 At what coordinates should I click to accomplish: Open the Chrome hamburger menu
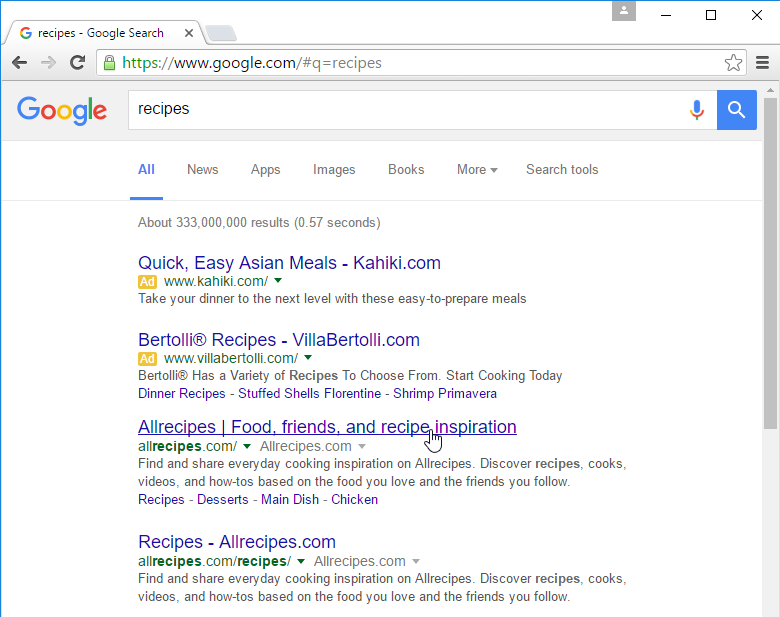[762, 63]
